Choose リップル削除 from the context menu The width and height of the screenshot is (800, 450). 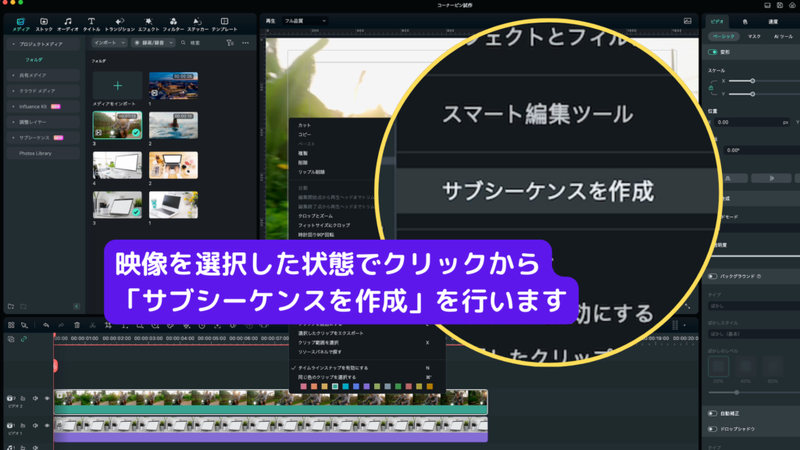311,172
